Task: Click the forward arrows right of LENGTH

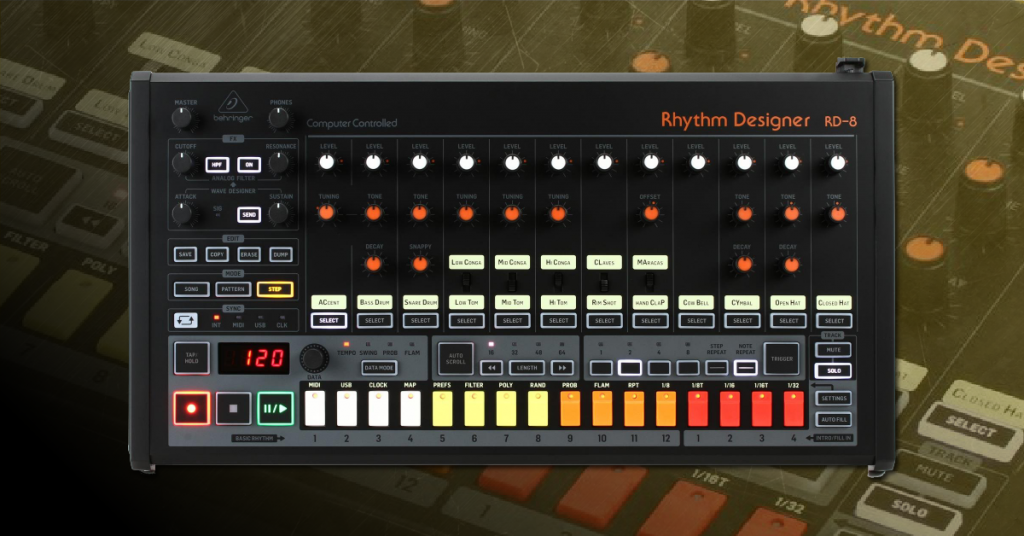Action: coord(561,367)
